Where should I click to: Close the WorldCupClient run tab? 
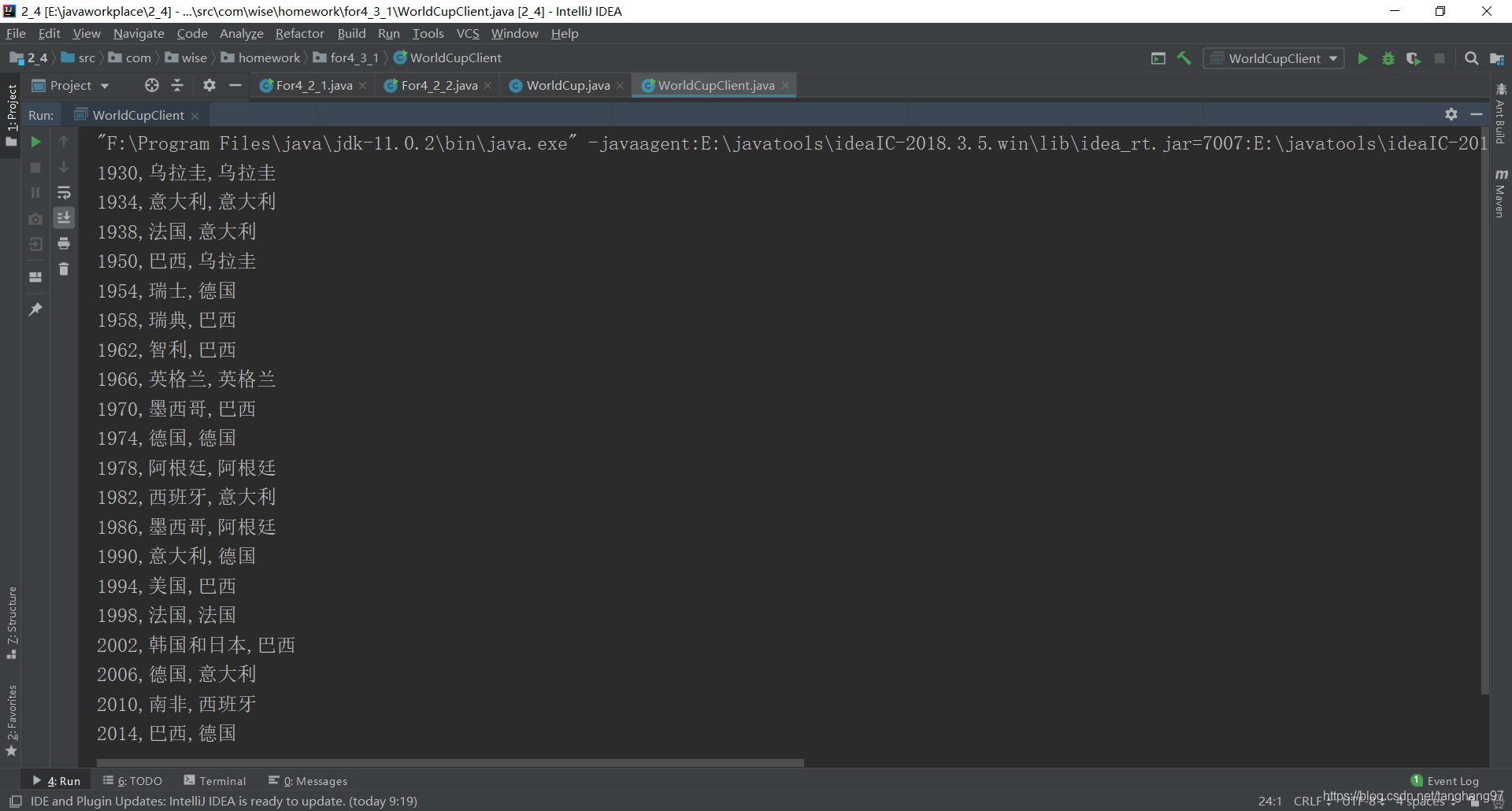195,116
